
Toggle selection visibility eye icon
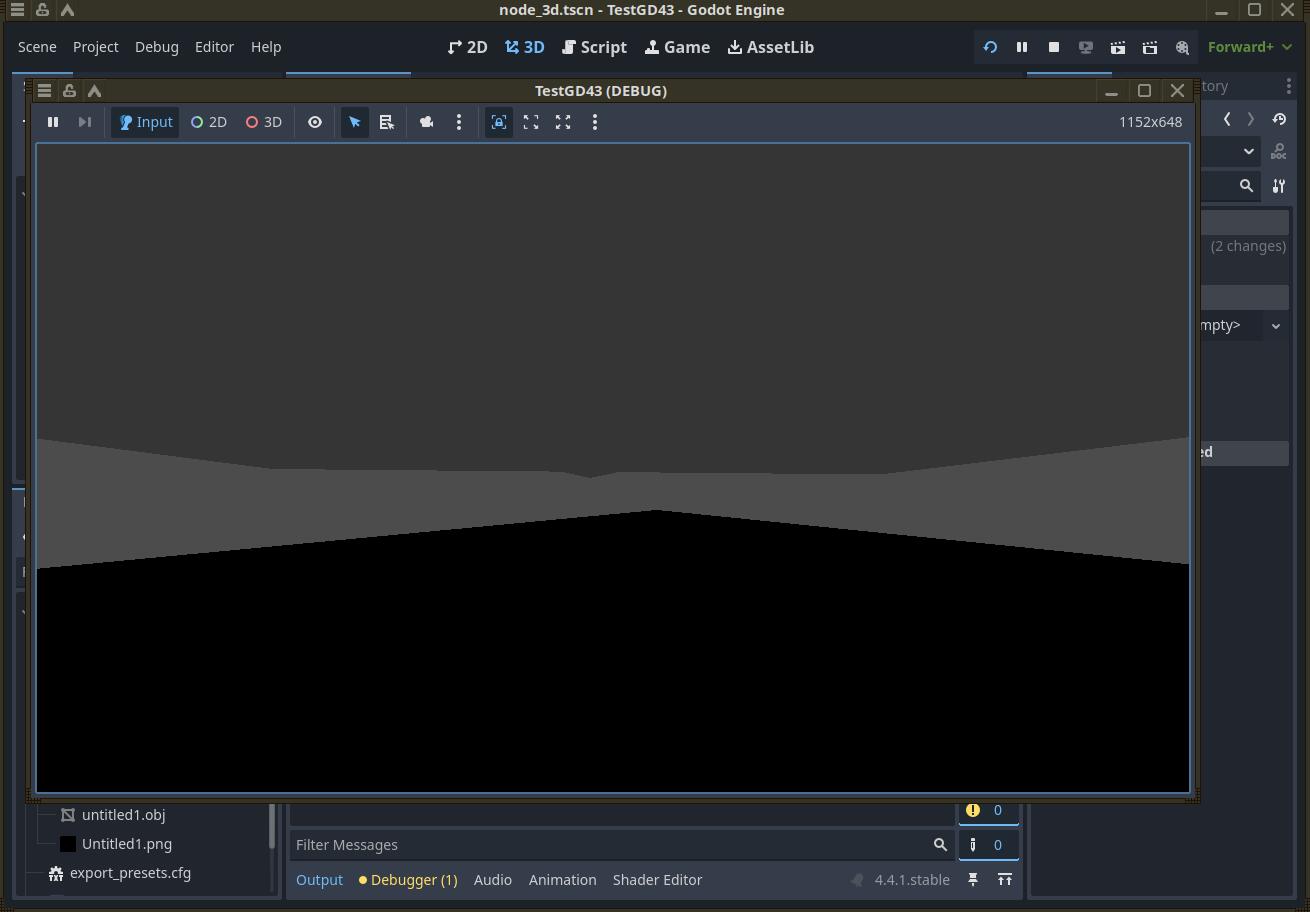315,122
